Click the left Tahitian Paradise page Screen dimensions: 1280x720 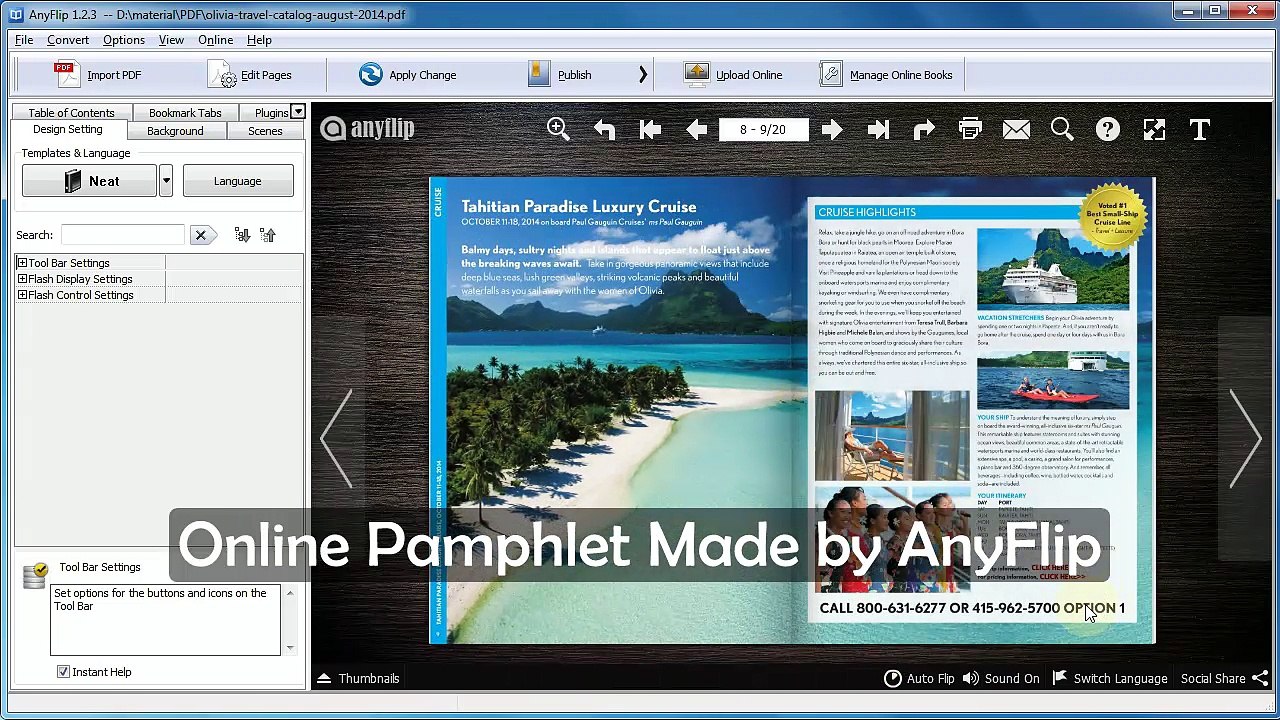point(611,410)
